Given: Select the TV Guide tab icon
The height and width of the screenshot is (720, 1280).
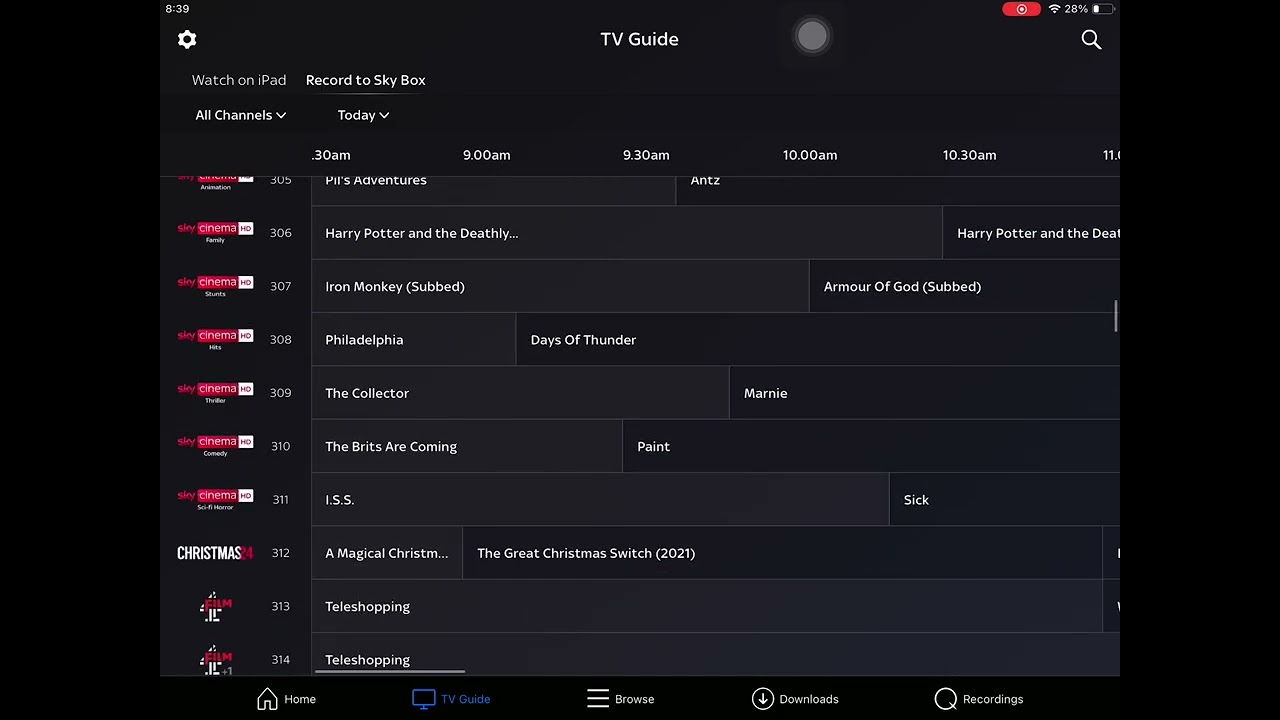Looking at the screenshot, I should click(x=424, y=698).
